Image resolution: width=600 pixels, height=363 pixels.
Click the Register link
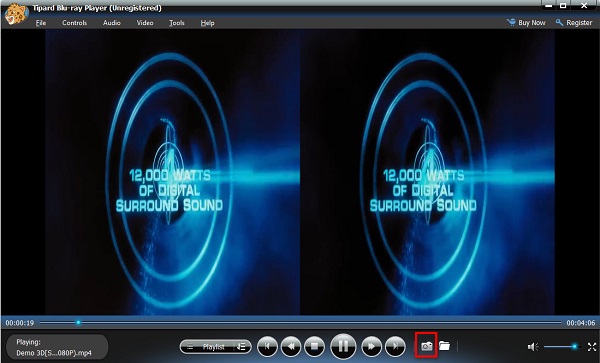[x=574, y=23]
